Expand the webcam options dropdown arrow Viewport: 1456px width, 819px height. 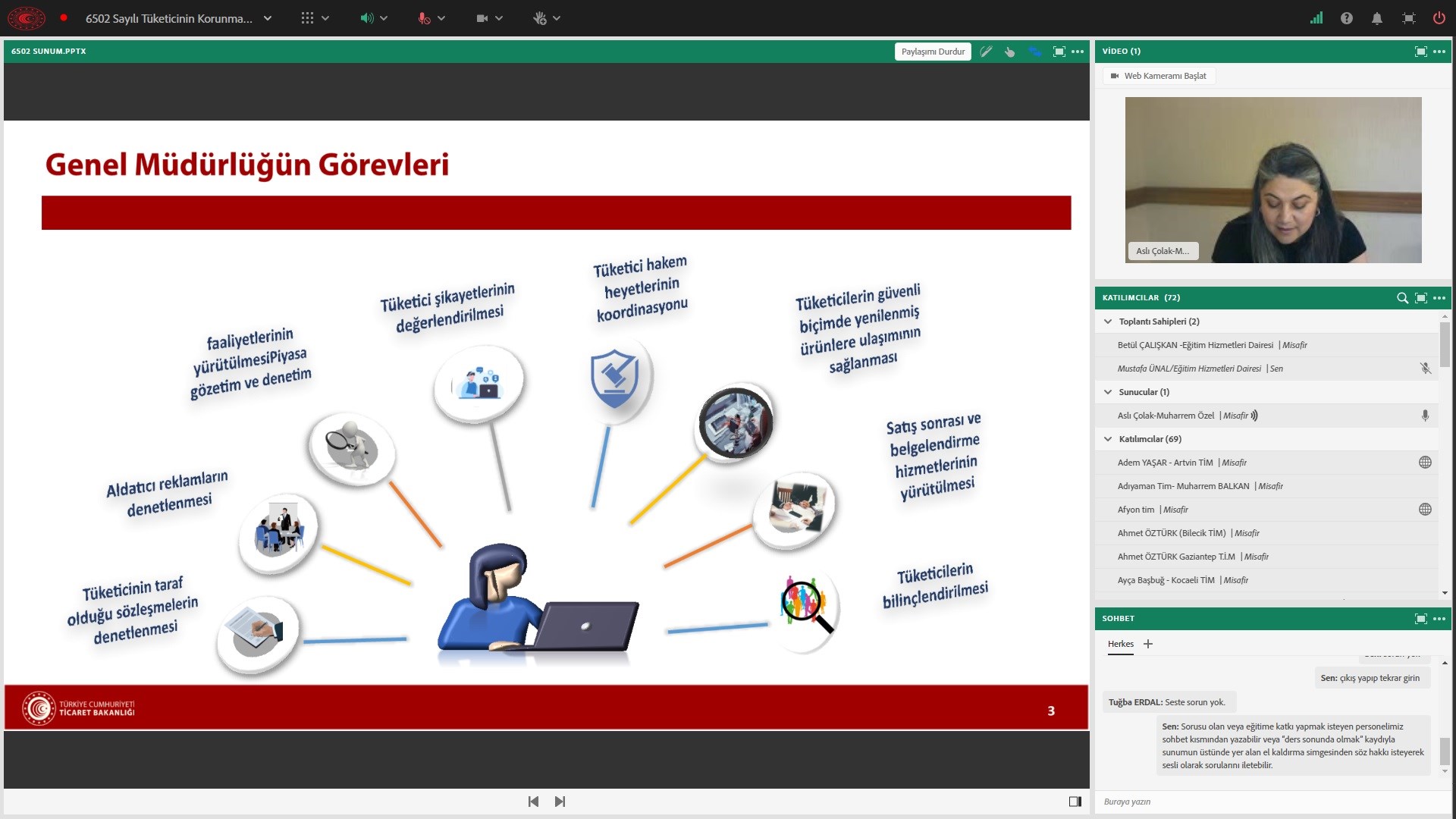pyautogui.click(x=499, y=18)
